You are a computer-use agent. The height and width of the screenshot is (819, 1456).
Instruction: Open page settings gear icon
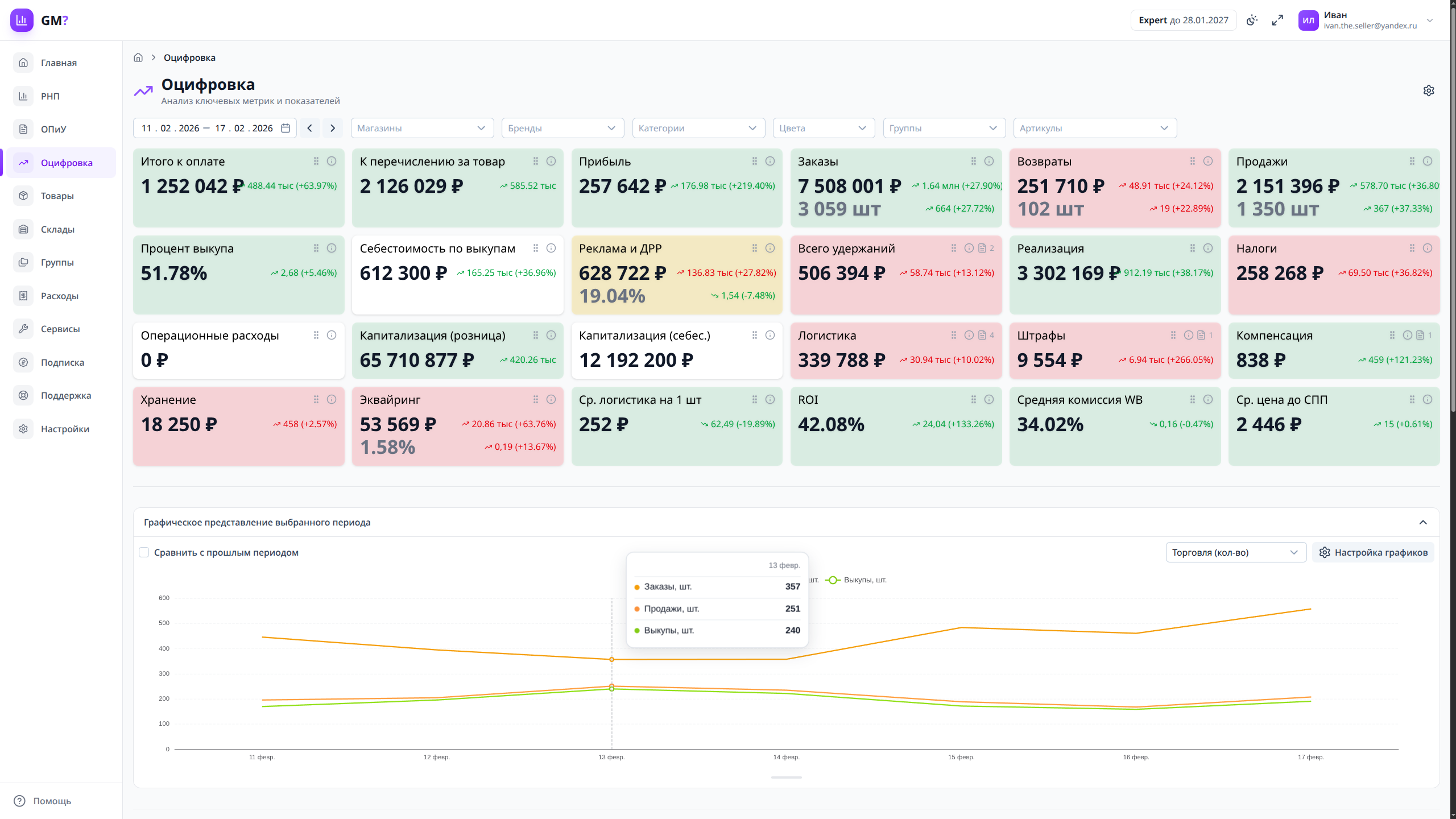point(1428,91)
